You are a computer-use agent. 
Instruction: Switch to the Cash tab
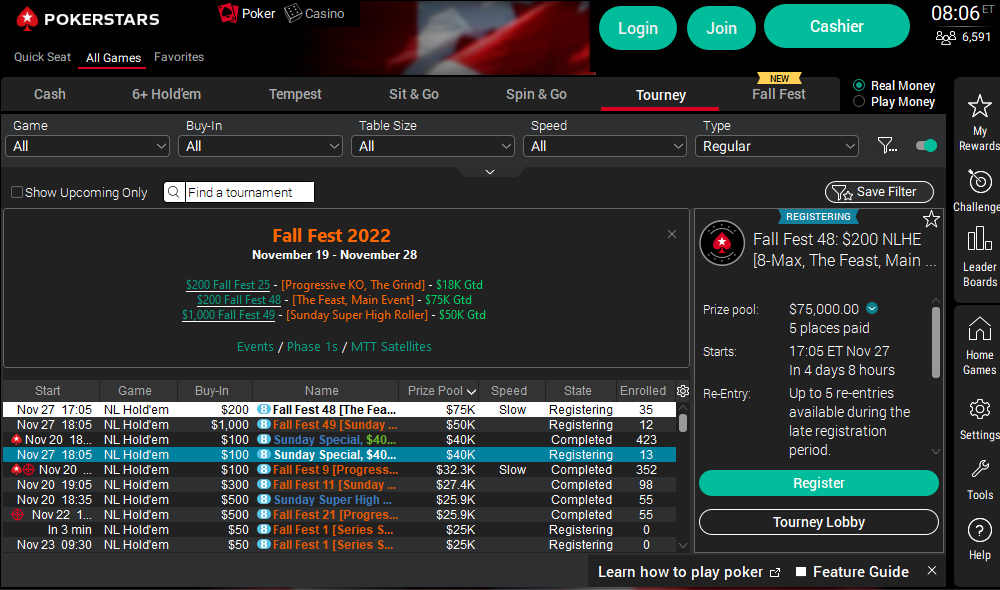[50, 94]
